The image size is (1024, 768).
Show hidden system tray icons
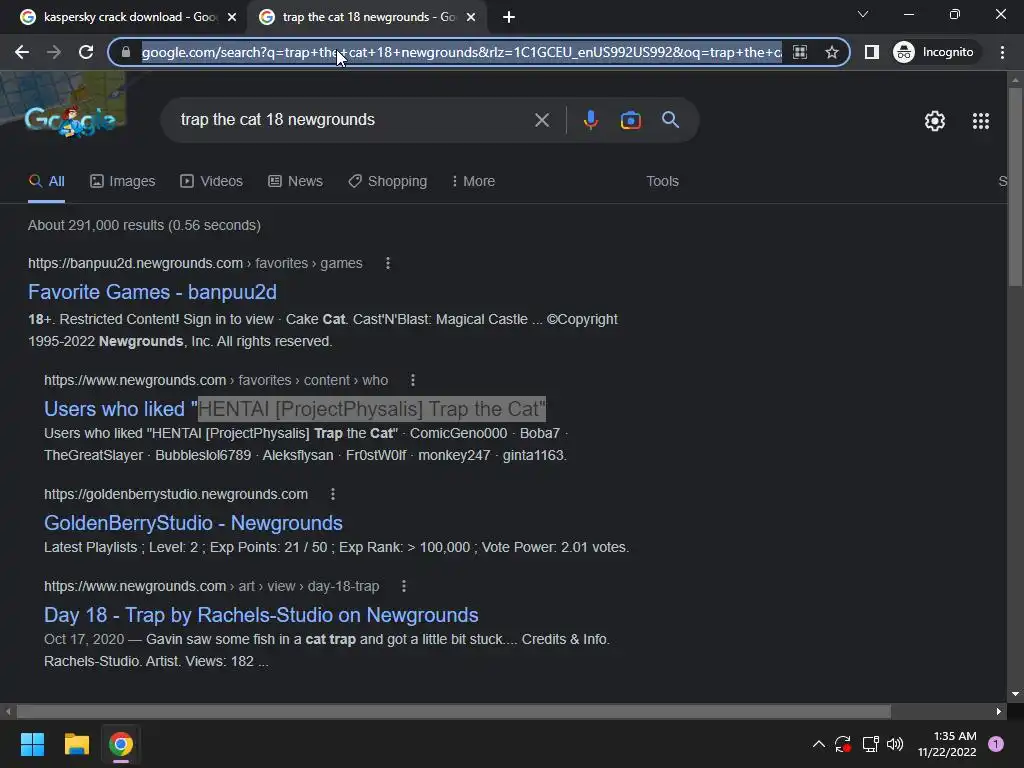click(818, 744)
